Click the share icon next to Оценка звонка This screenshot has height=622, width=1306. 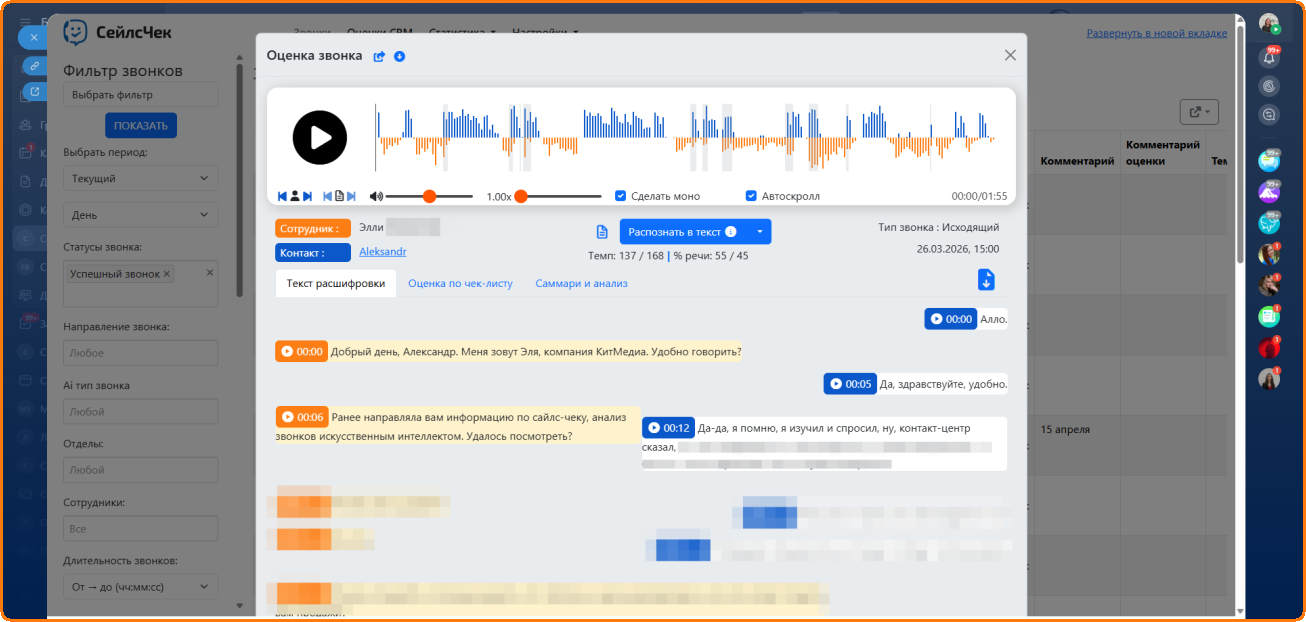click(x=379, y=57)
